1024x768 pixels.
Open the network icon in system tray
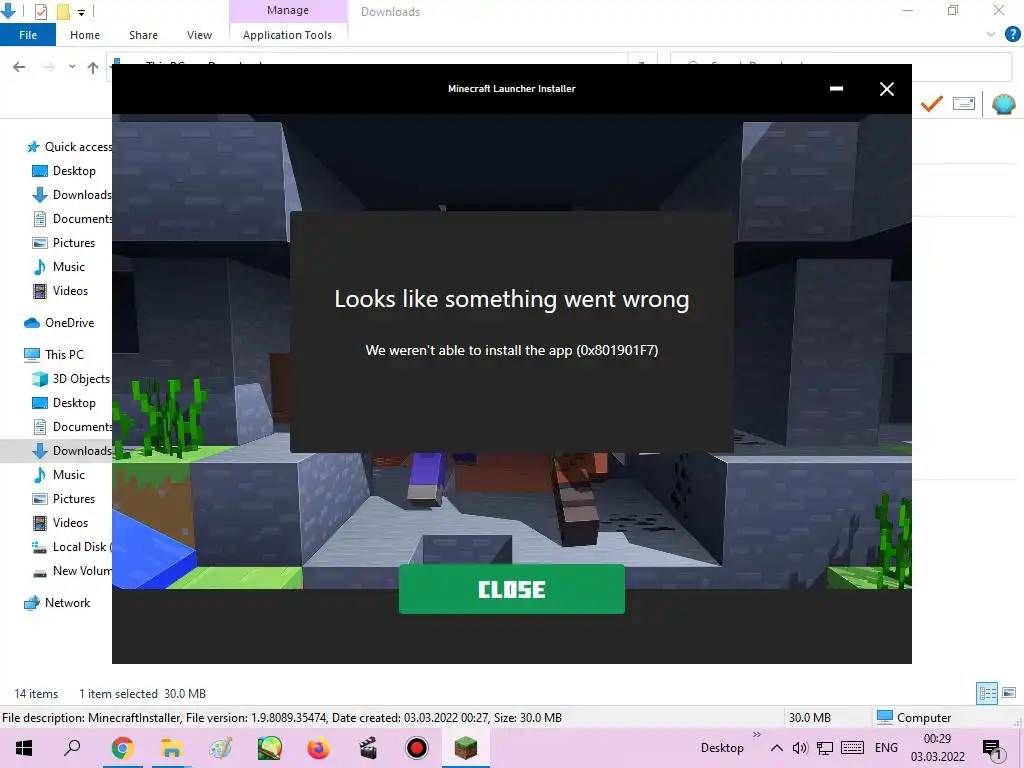click(825, 748)
